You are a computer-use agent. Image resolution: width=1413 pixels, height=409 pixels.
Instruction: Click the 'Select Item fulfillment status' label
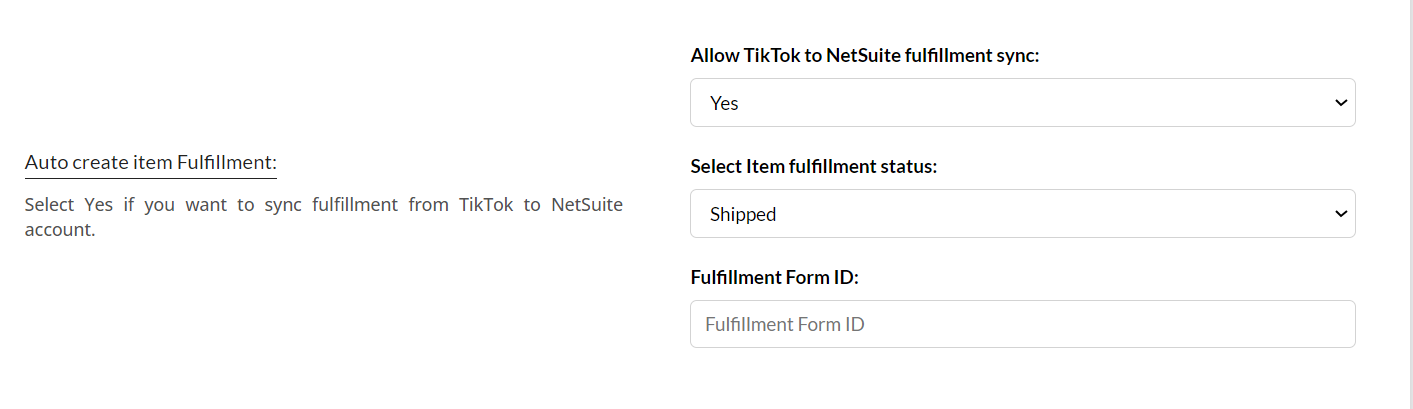813,167
